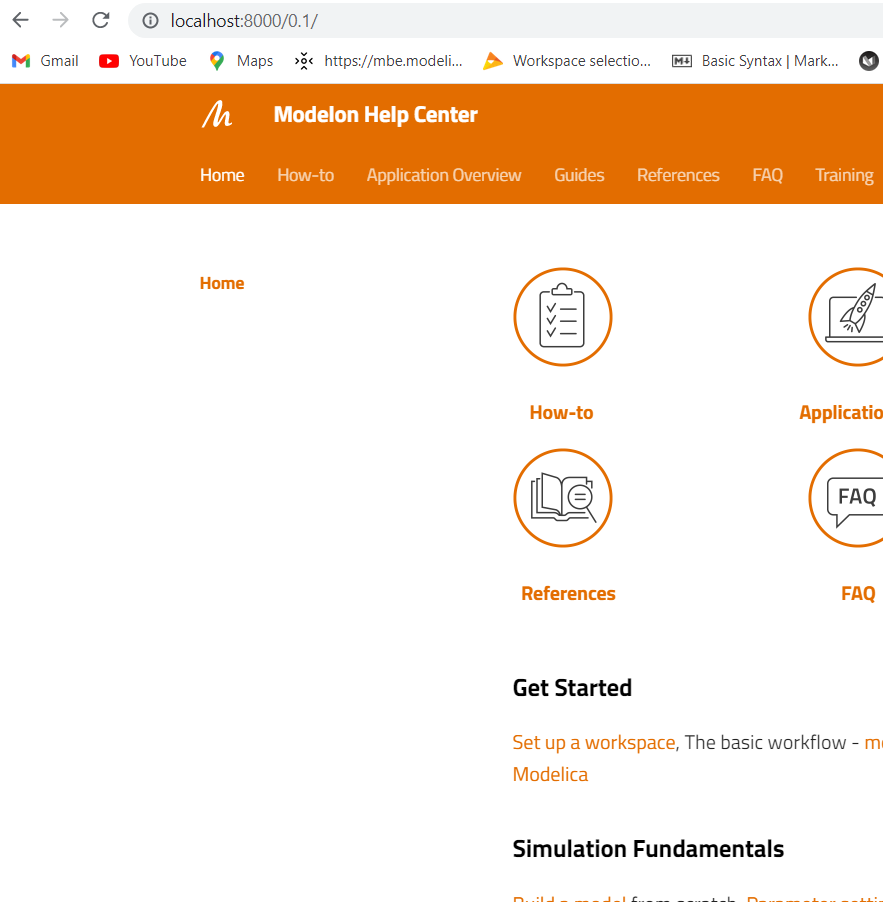Open the YouTube bookmark
The image size is (883, 902).
pos(143,61)
